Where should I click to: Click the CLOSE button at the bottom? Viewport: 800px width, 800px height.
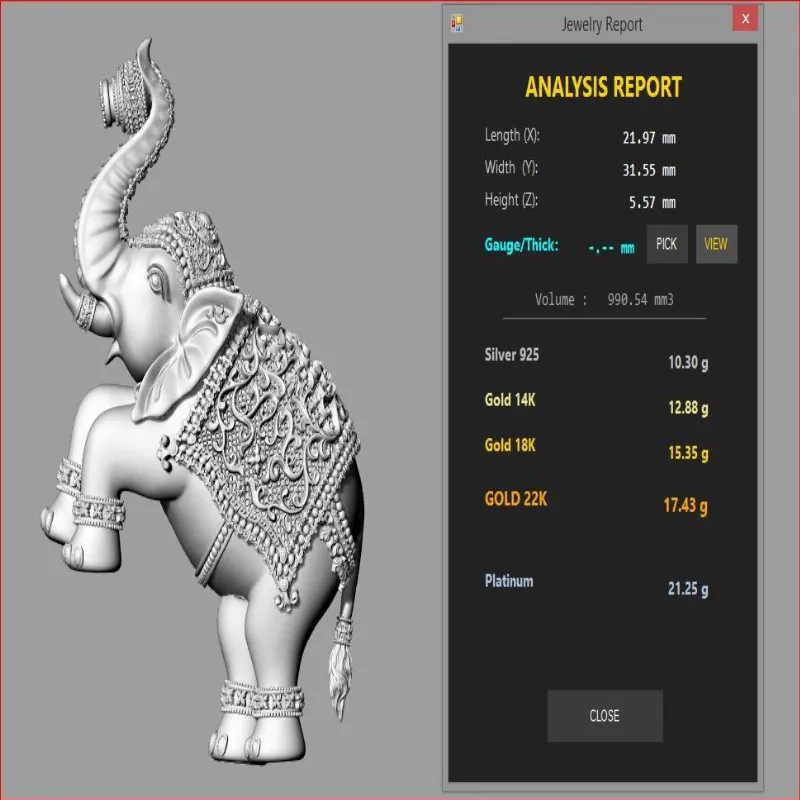[605, 716]
